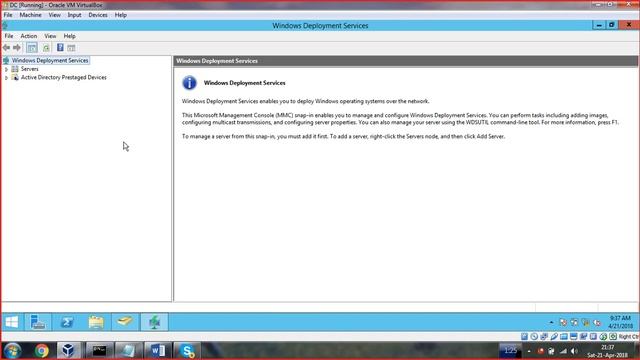This screenshot has width=640, height=360.
Task: Click the Right Ctrl host key indicator
Action: pos(628,337)
